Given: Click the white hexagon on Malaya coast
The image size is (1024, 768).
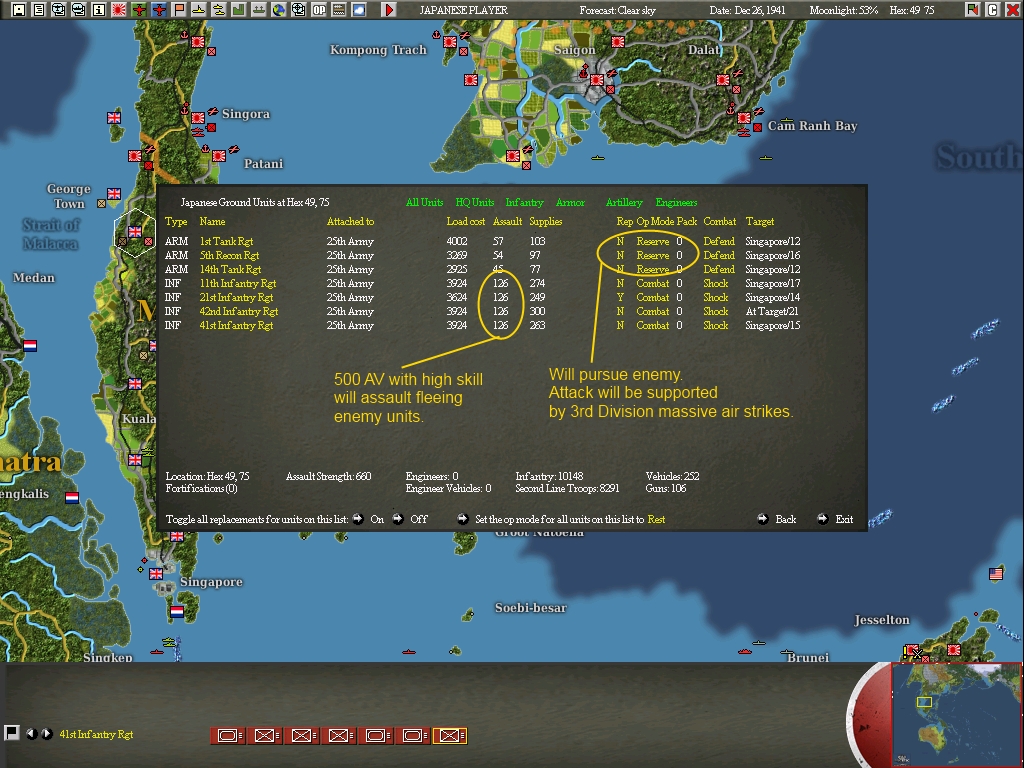Looking at the screenshot, I should pos(135,232).
